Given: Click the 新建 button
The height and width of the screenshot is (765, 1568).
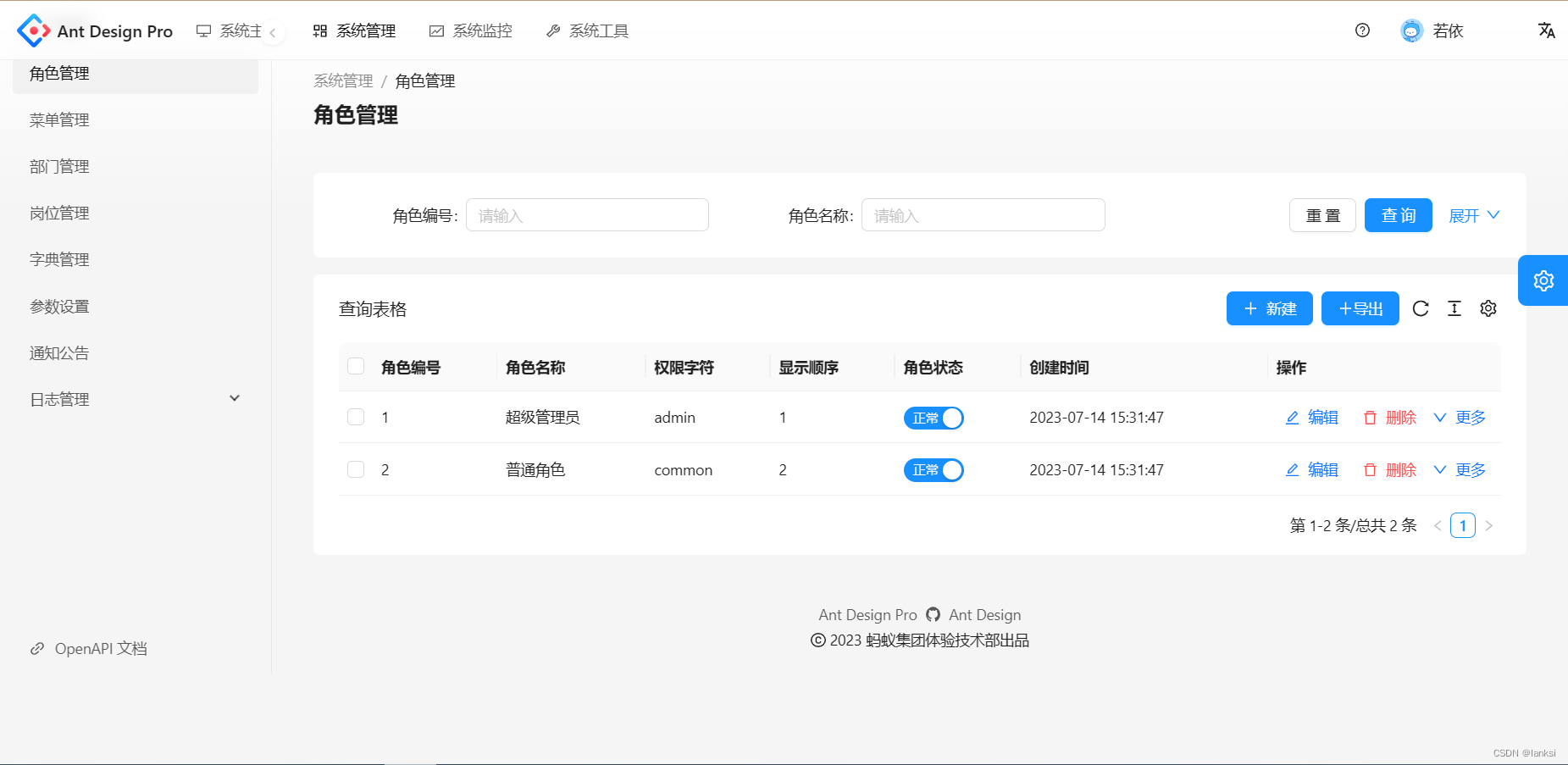Looking at the screenshot, I should tap(1269, 308).
